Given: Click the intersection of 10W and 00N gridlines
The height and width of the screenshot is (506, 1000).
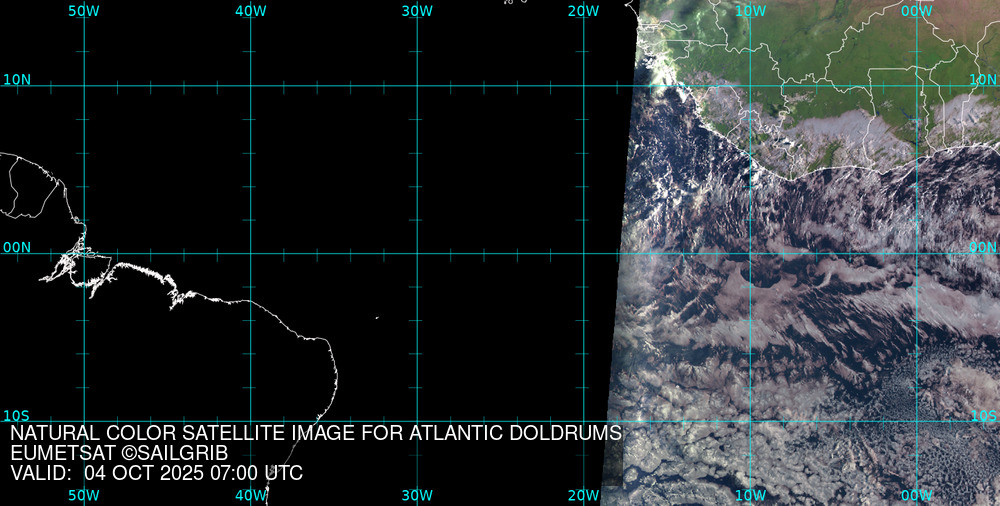Looking at the screenshot, I should tap(750, 253).
